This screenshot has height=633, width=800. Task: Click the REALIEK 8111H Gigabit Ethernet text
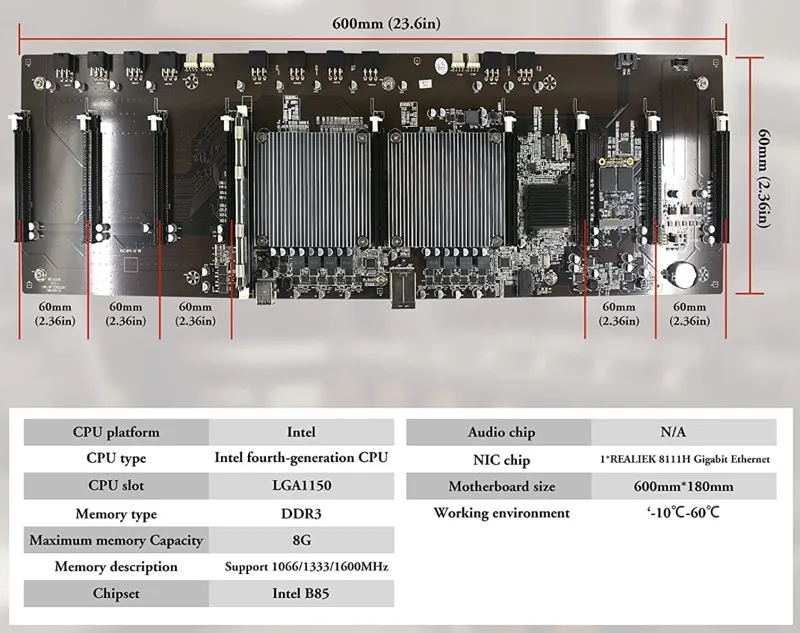pyautogui.click(x=685, y=459)
